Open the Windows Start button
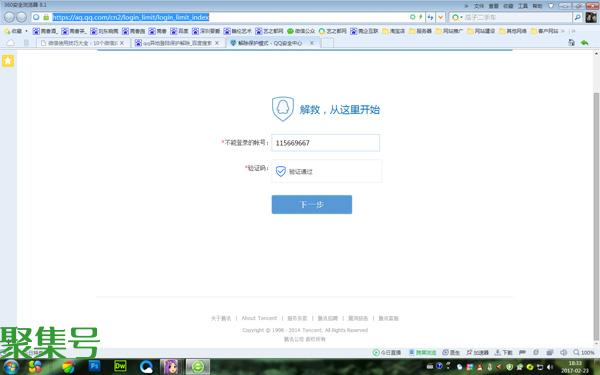600x375 pixels. pos(11,367)
